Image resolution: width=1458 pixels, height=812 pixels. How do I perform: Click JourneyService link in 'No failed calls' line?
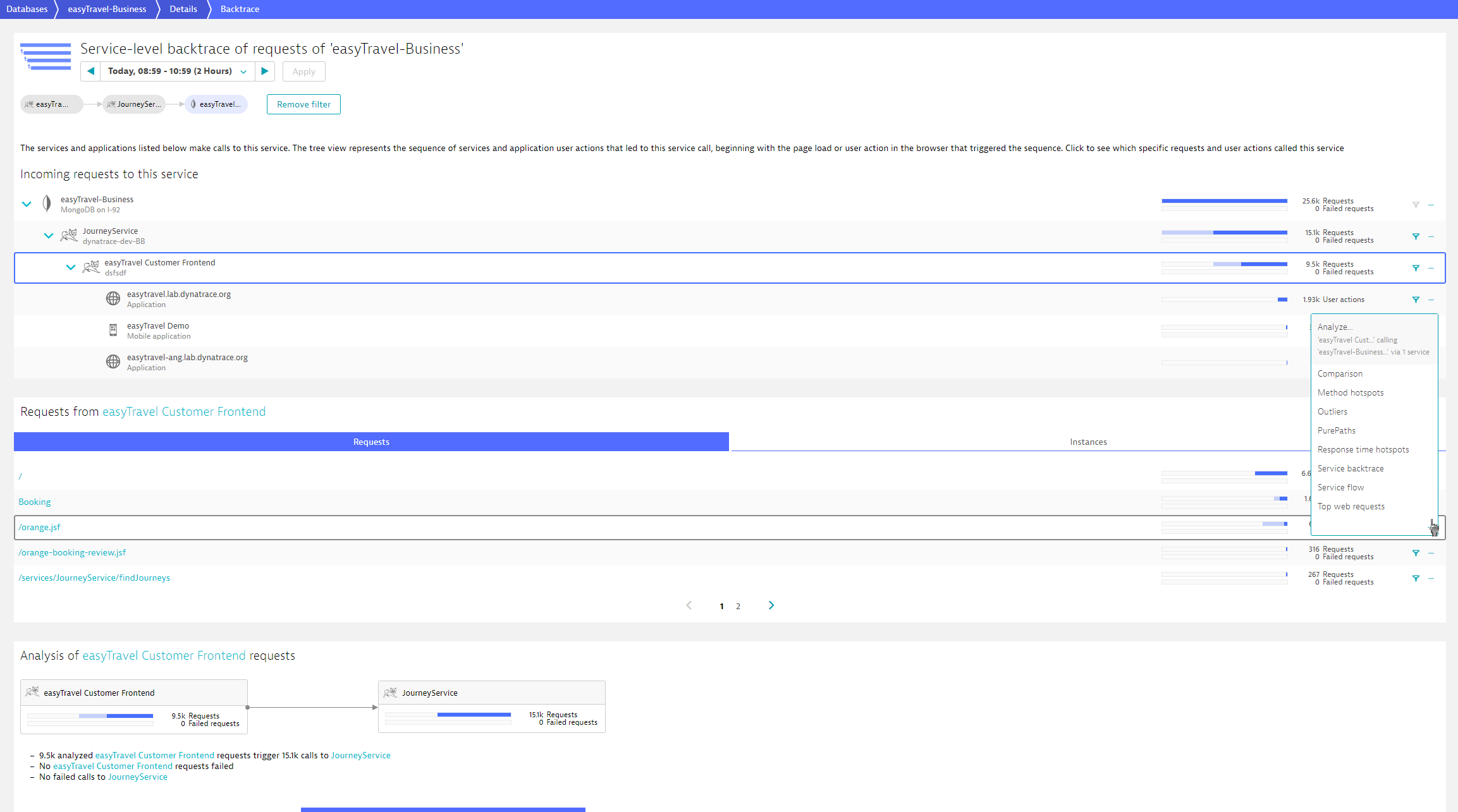[137, 777]
